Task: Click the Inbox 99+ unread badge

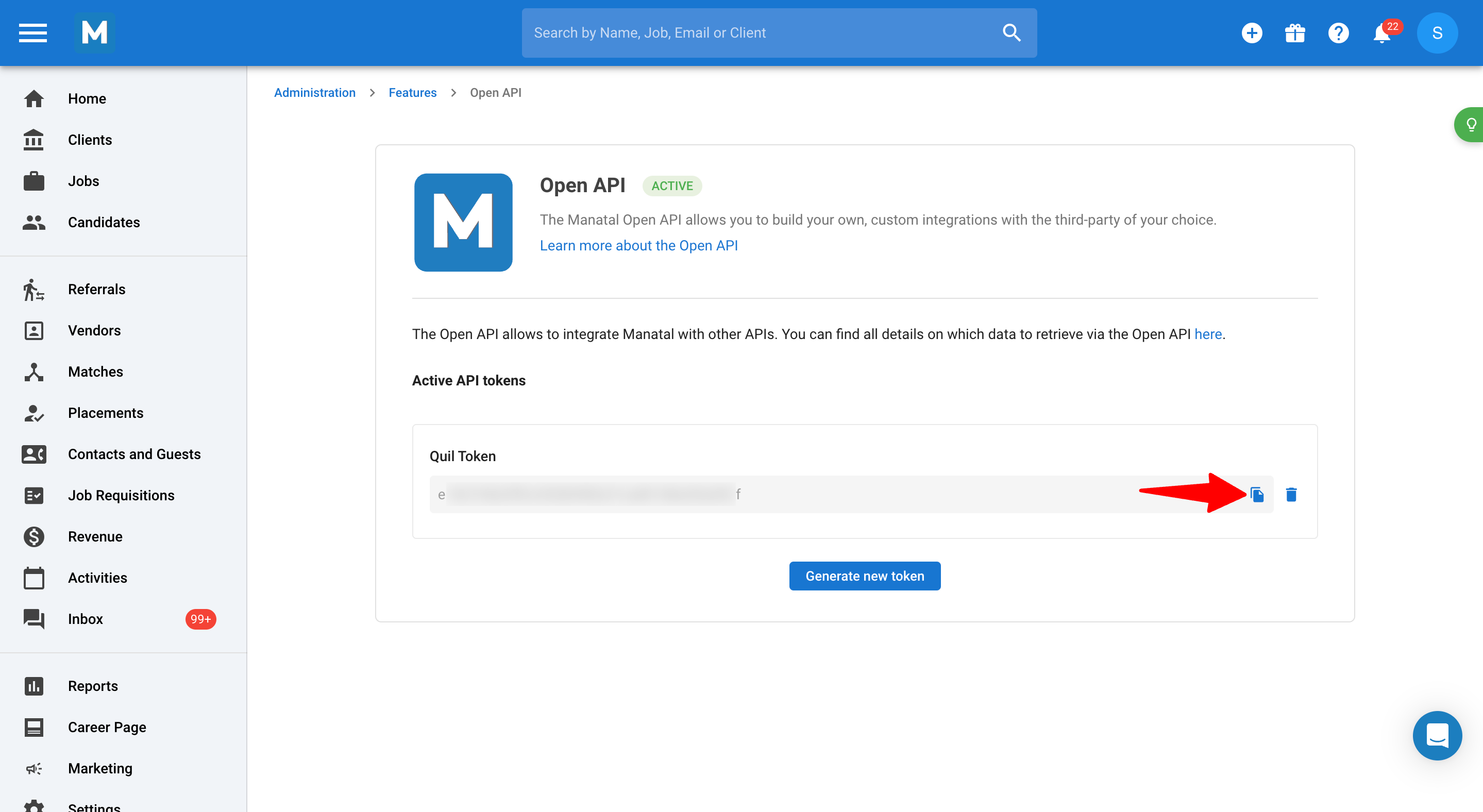Action: pyautogui.click(x=200, y=619)
